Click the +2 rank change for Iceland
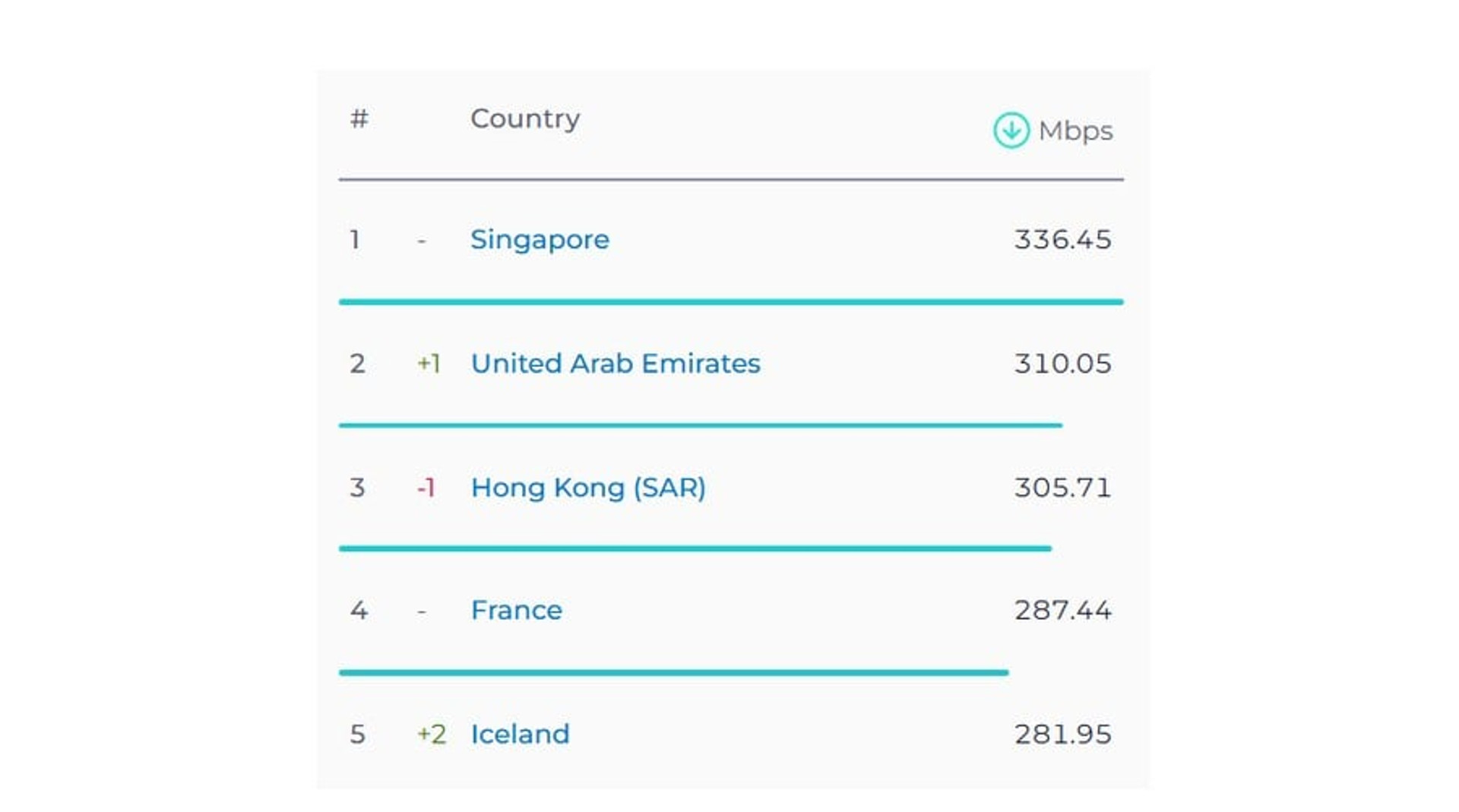 point(432,735)
